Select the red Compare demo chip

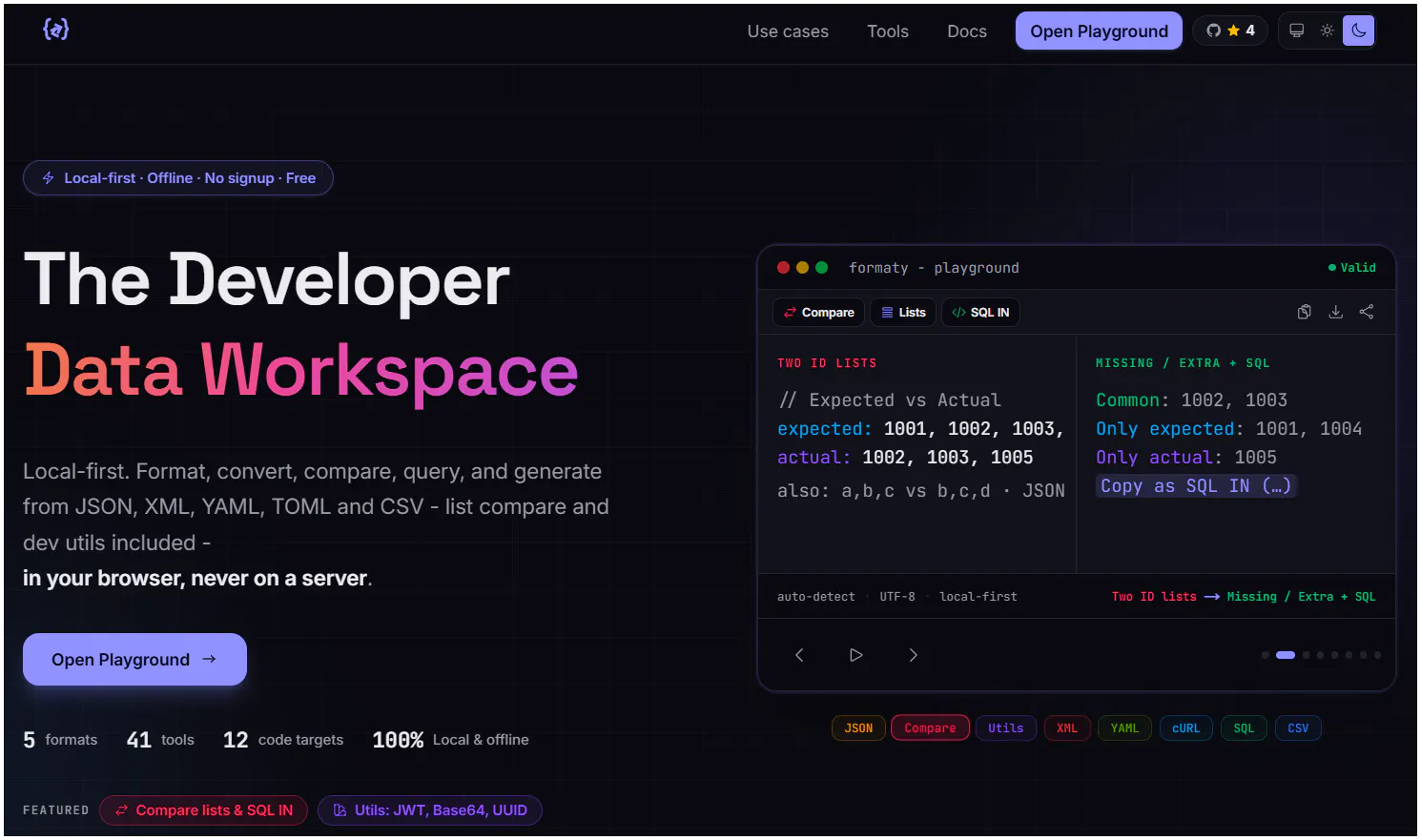930,728
